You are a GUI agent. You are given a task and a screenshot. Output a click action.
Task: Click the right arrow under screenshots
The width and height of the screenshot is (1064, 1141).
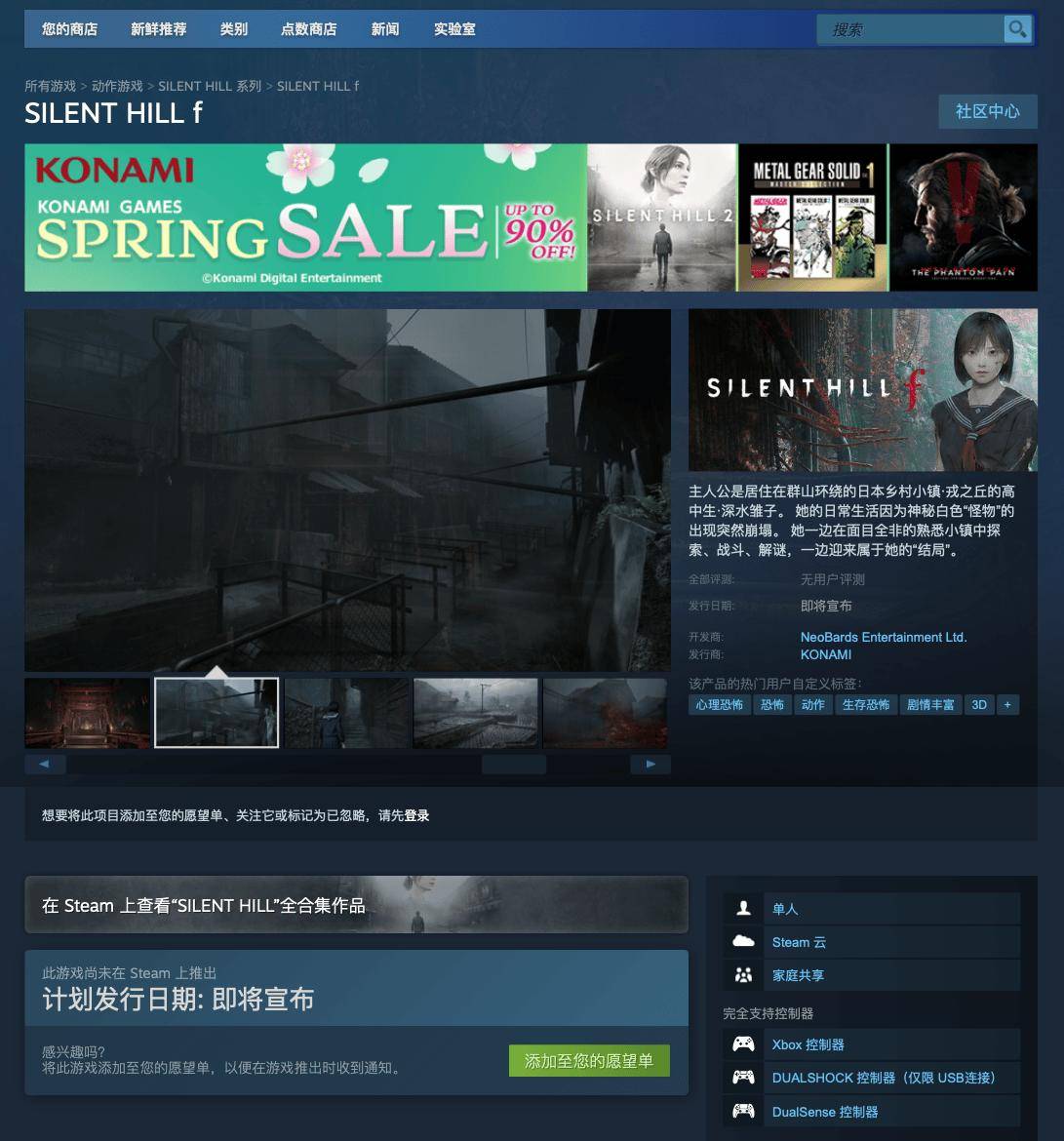point(650,764)
